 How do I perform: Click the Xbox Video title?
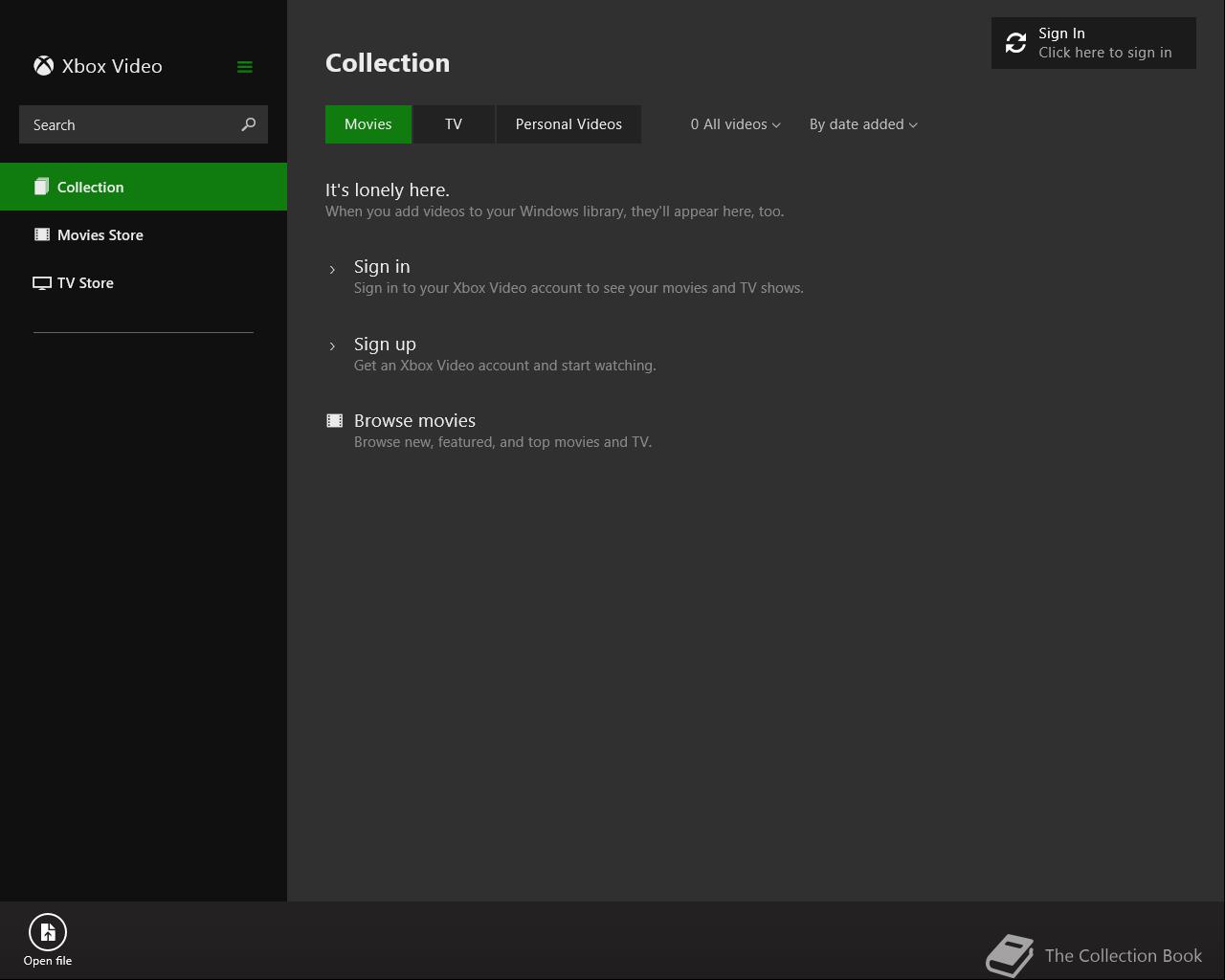coord(112,66)
